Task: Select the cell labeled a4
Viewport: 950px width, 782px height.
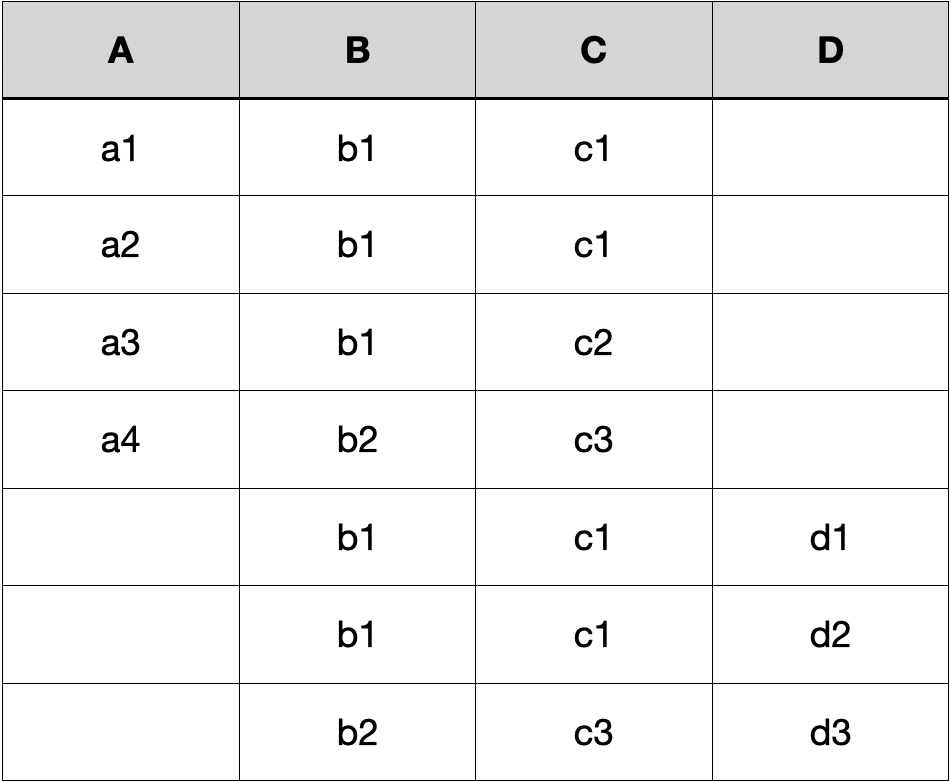Action: point(120,440)
